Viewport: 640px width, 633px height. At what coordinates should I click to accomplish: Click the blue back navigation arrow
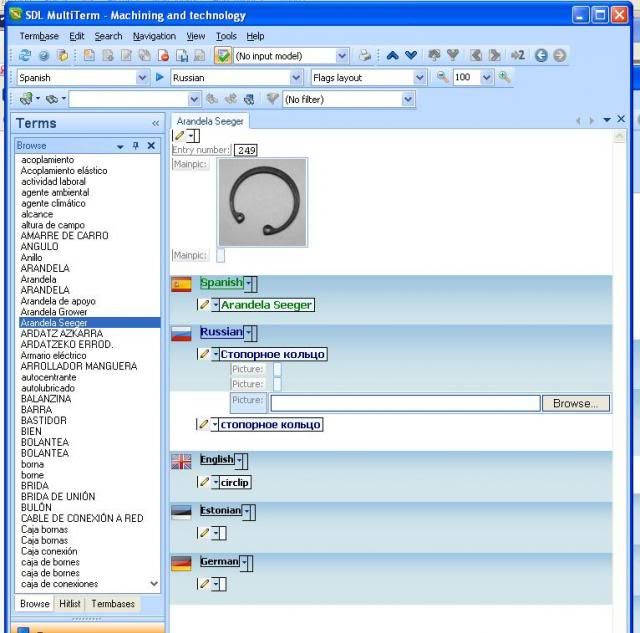tap(541, 55)
